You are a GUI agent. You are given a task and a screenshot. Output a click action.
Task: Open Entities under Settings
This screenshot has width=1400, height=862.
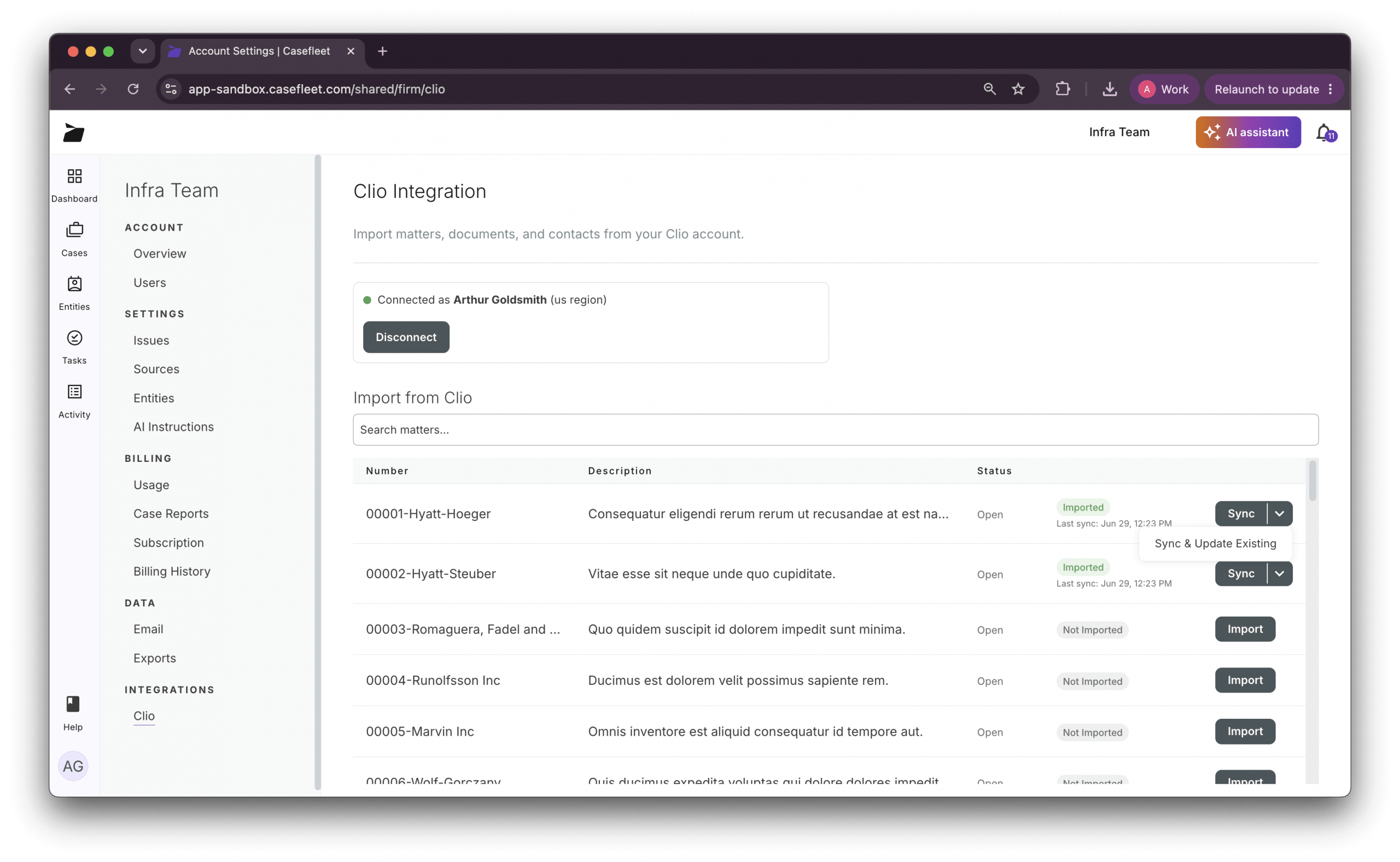click(154, 398)
